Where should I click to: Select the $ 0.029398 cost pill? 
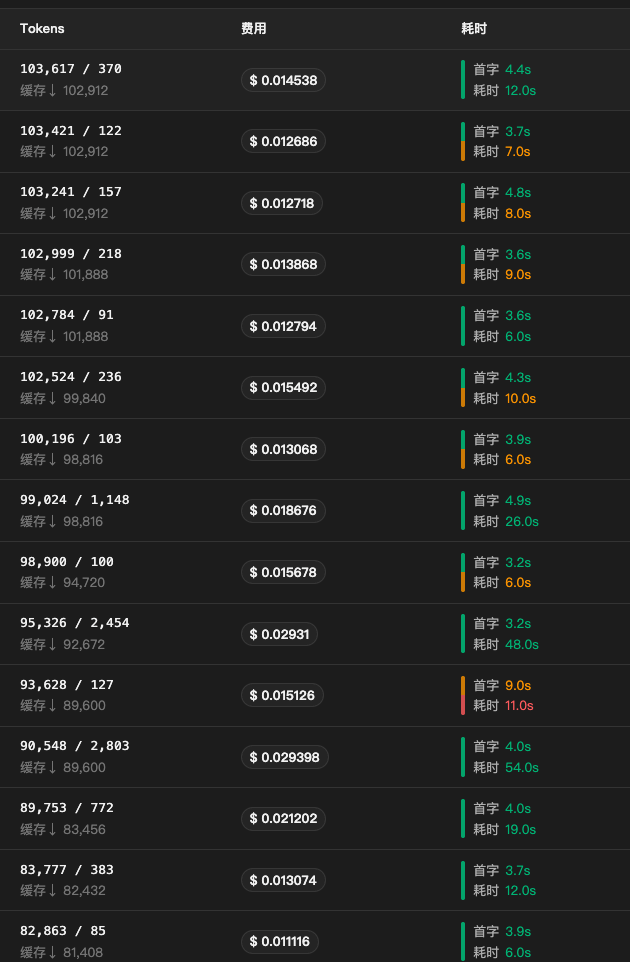(285, 757)
